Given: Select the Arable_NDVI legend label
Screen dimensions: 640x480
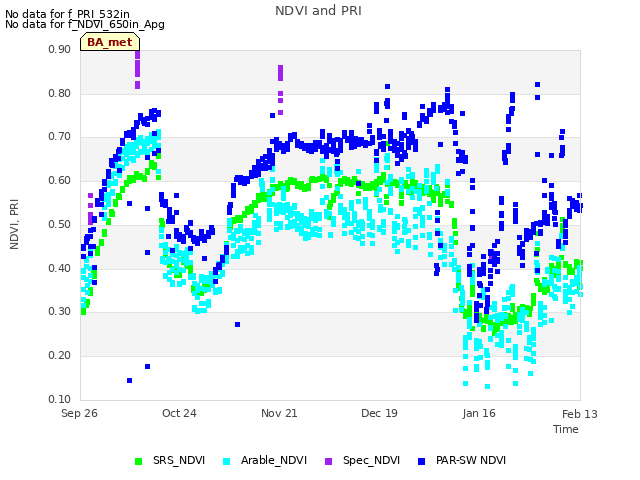Looking at the screenshot, I should click(274, 460).
